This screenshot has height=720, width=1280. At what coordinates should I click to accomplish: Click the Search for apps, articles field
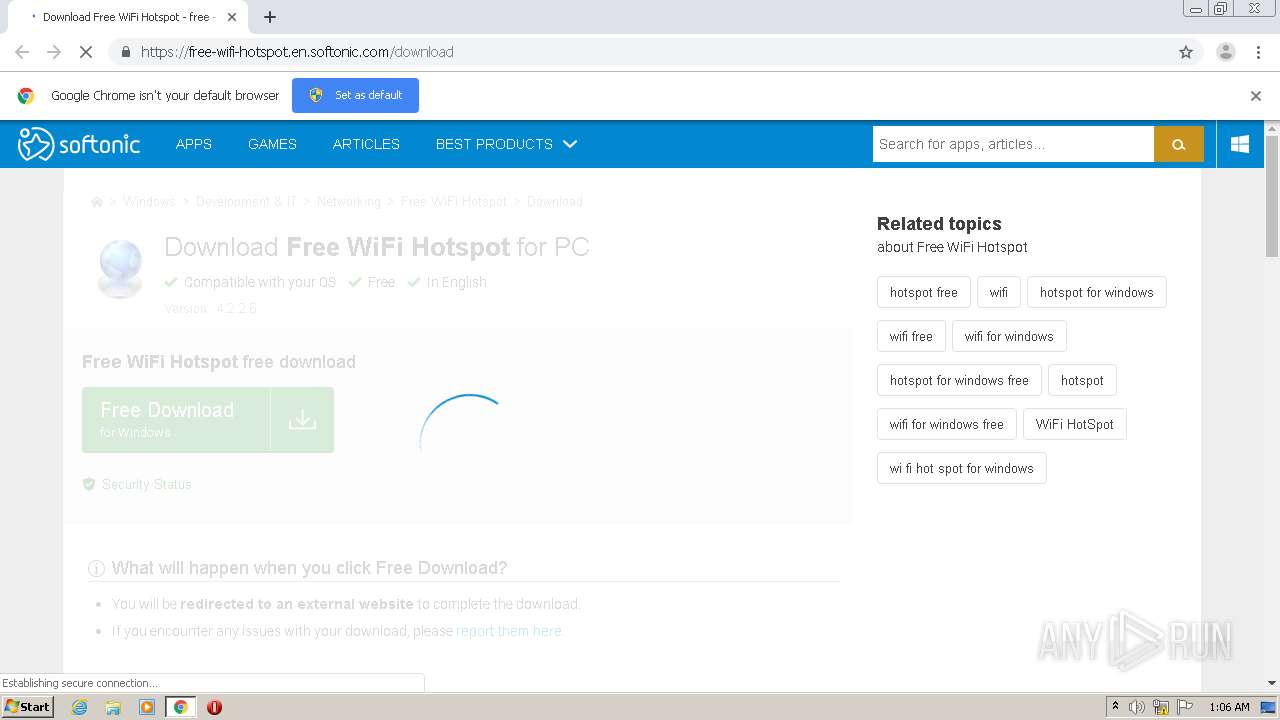(1013, 144)
